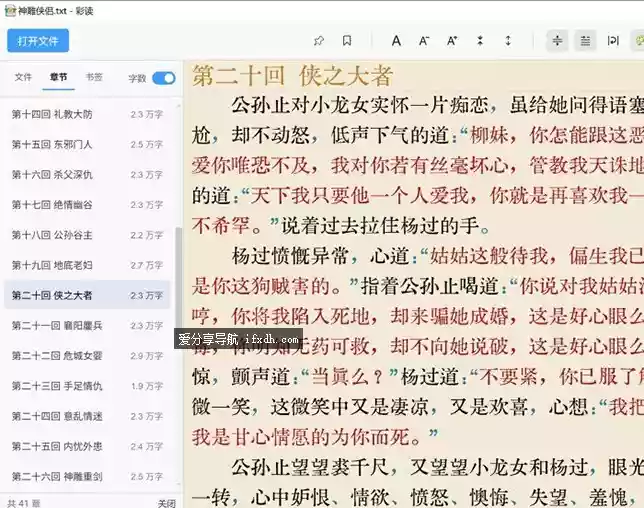Screen dimensions: 644x508
Task: Click the pin icon in the toolbar
Action: tap(319, 41)
